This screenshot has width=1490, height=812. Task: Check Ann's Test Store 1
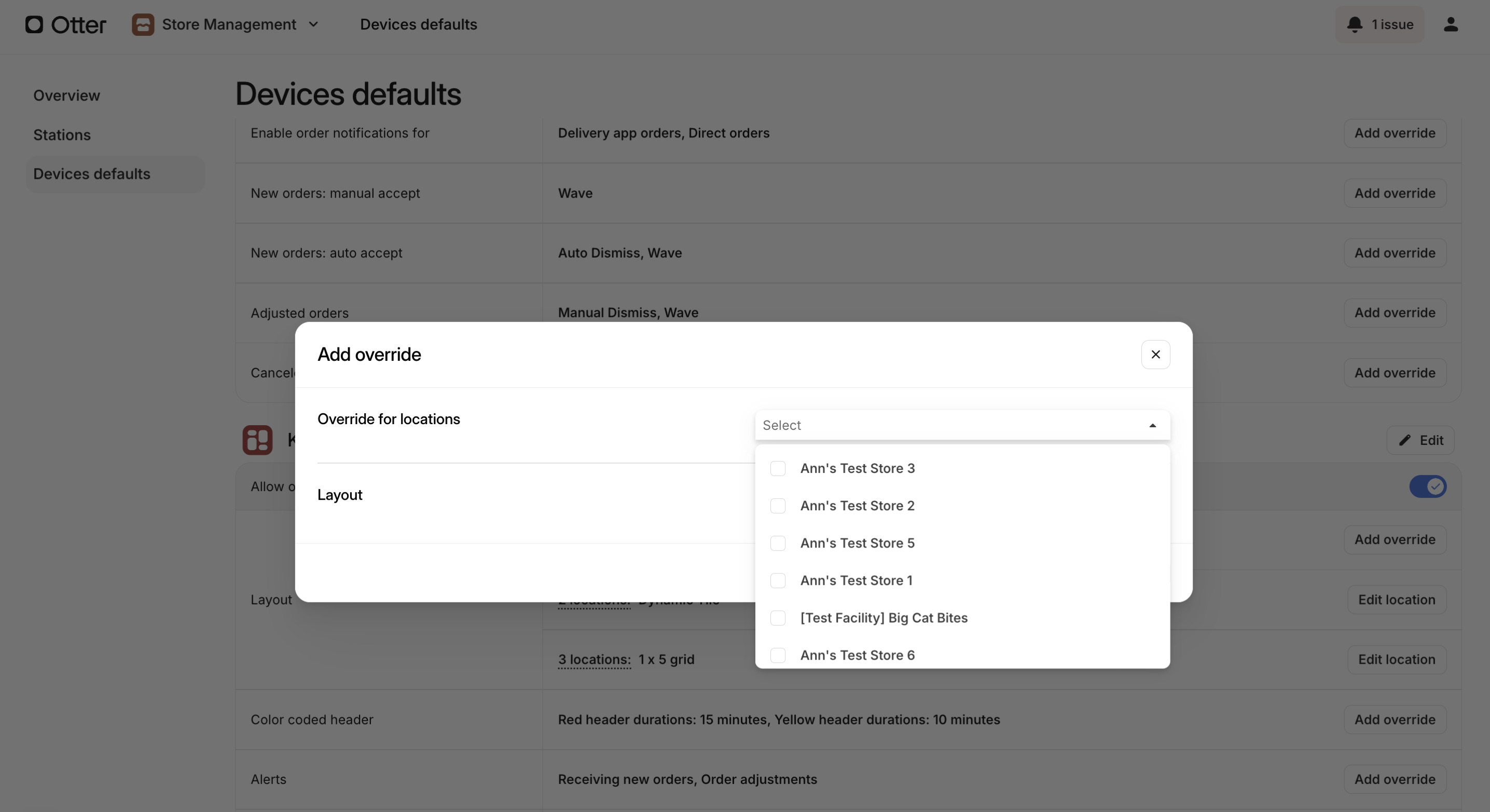(777, 580)
